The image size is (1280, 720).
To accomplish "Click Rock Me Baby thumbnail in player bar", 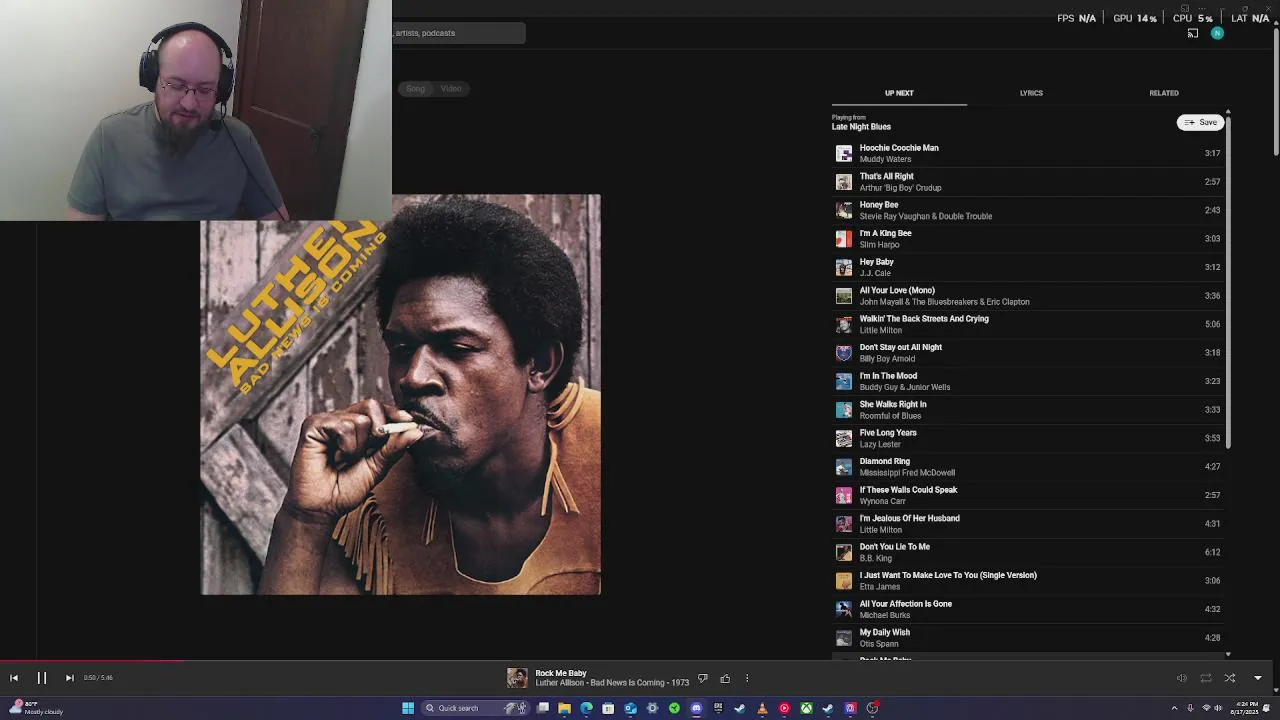I will (517, 678).
